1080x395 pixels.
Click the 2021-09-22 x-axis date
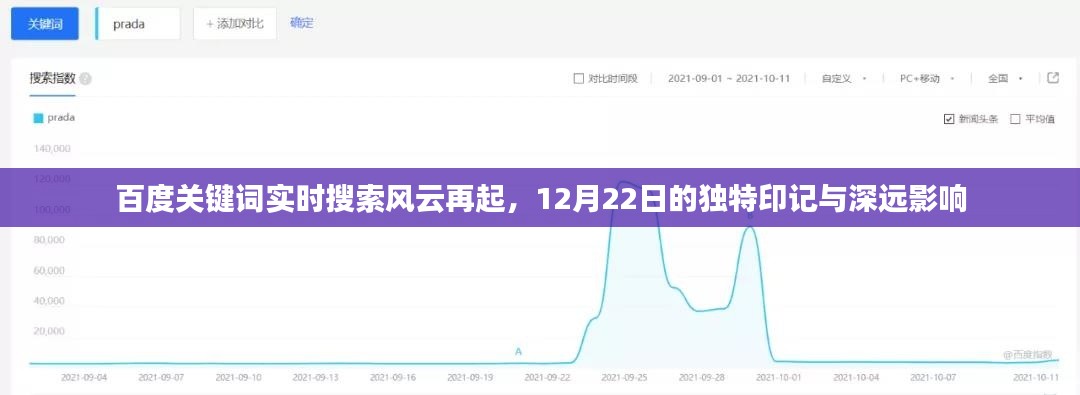(x=548, y=378)
